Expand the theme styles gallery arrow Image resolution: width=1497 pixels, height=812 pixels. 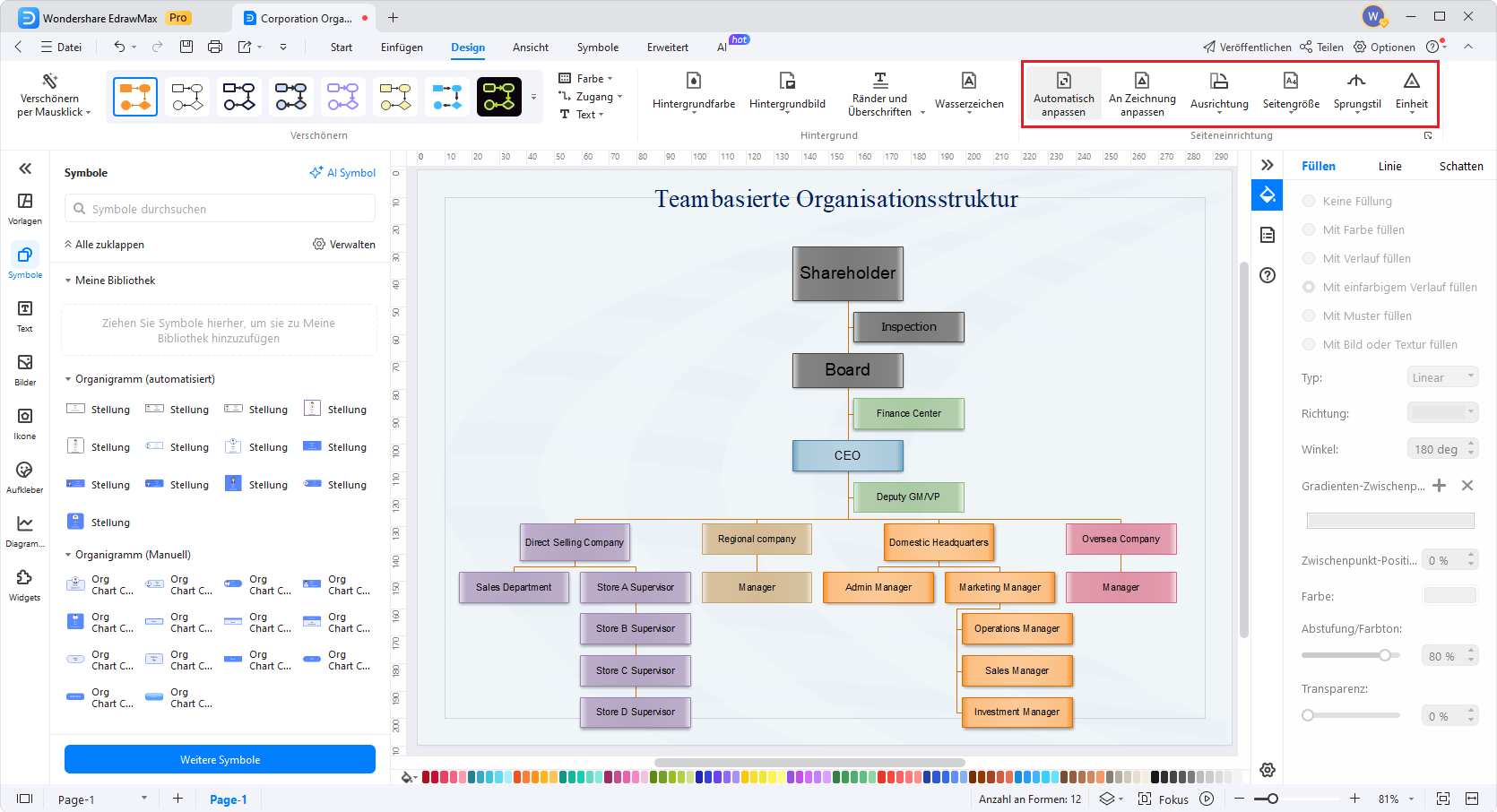pos(533,97)
